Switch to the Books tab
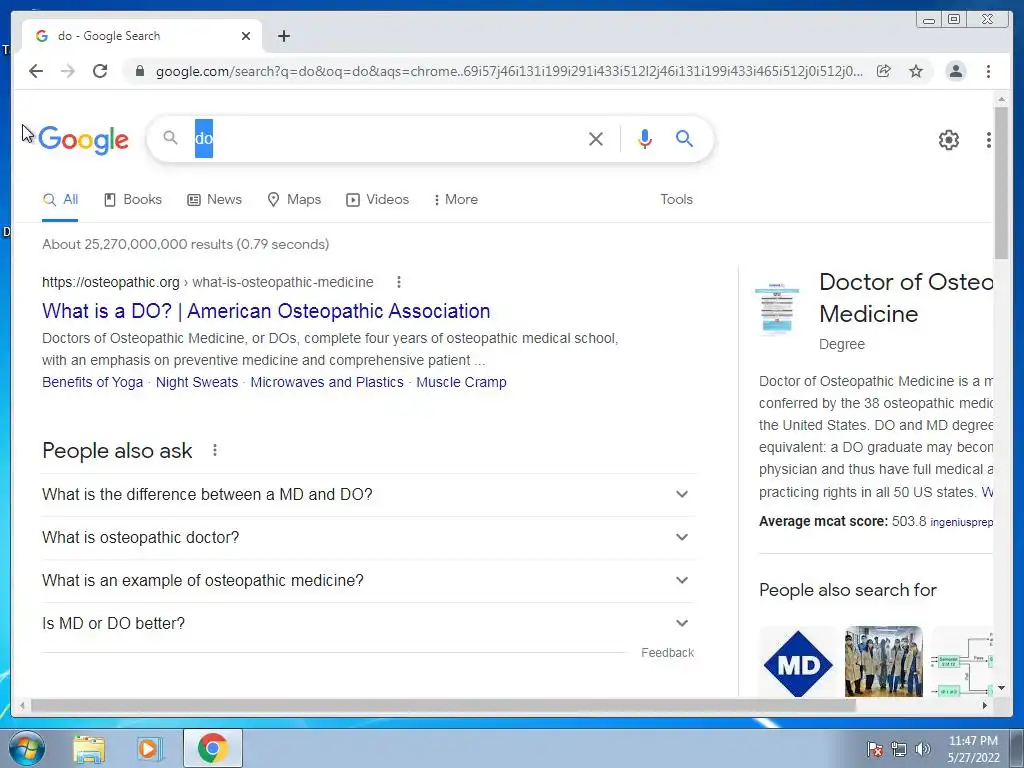Image resolution: width=1024 pixels, height=768 pixels. tap(133, 199)
